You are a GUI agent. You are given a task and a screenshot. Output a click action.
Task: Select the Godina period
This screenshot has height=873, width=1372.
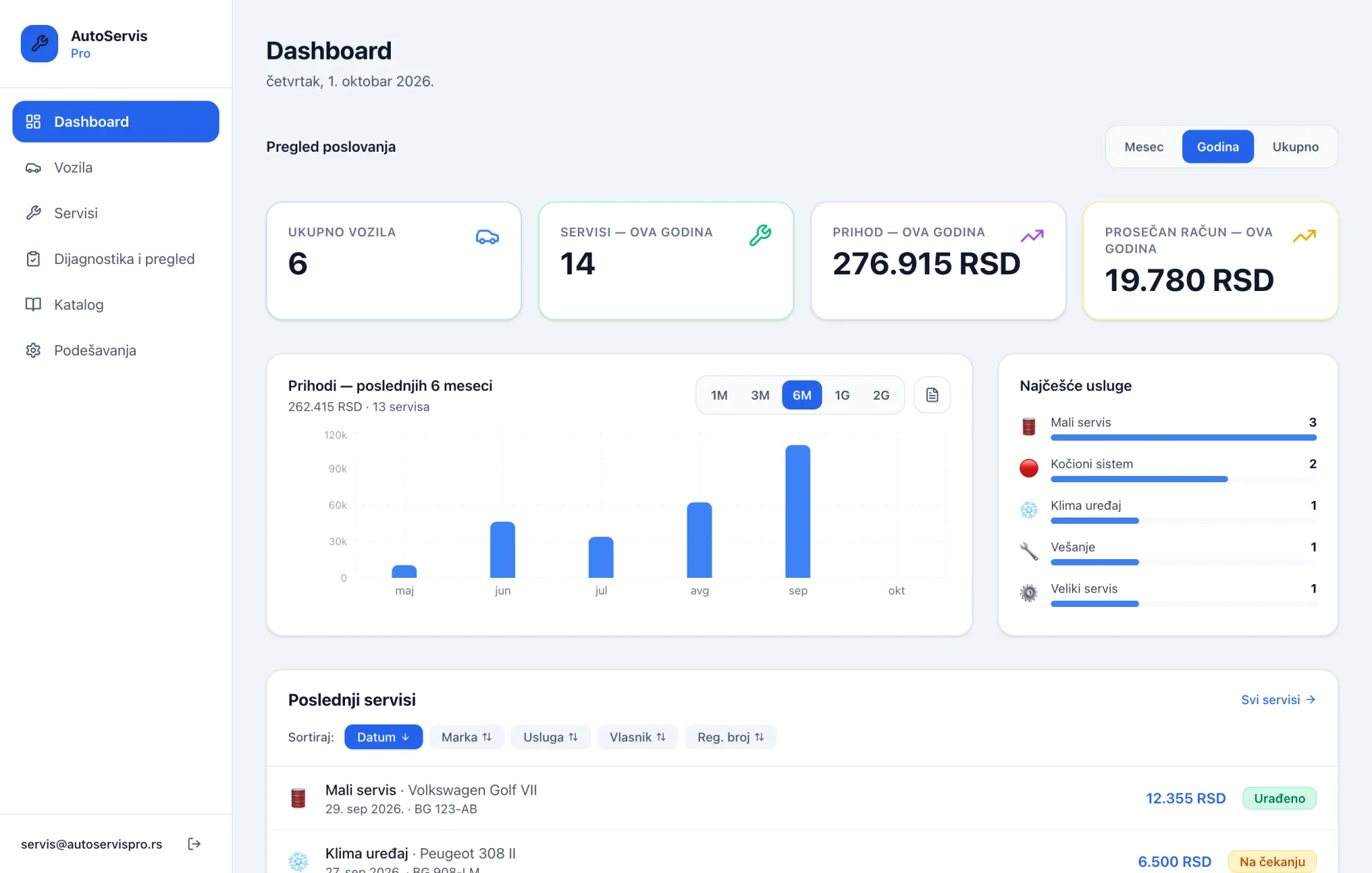point(1217,146)
